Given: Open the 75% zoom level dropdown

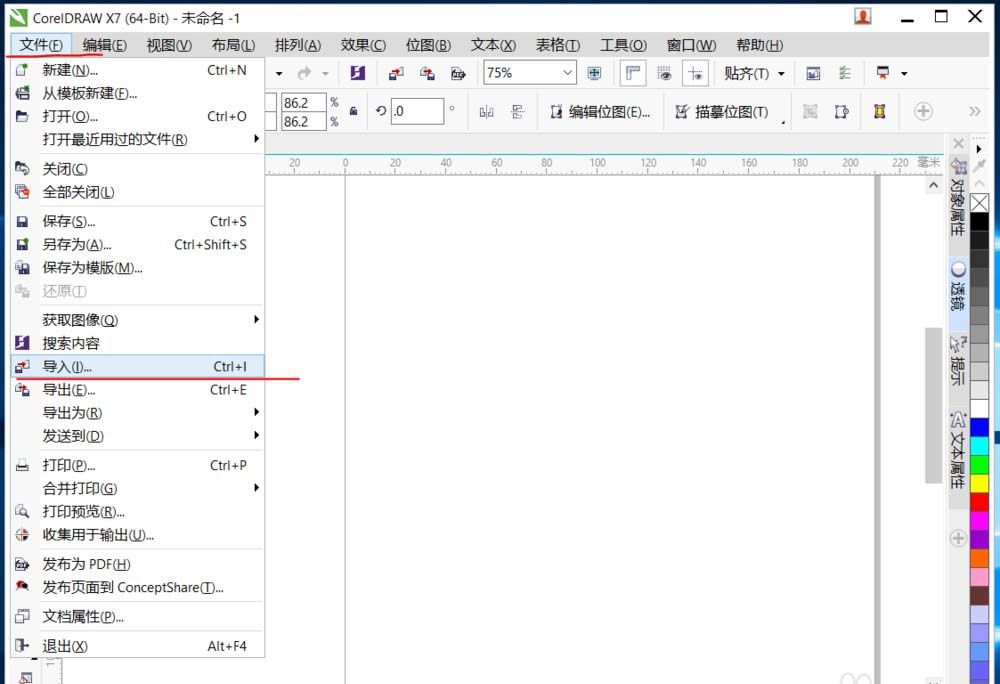Looking at the screenshot, I should click(x=530, y=73).
